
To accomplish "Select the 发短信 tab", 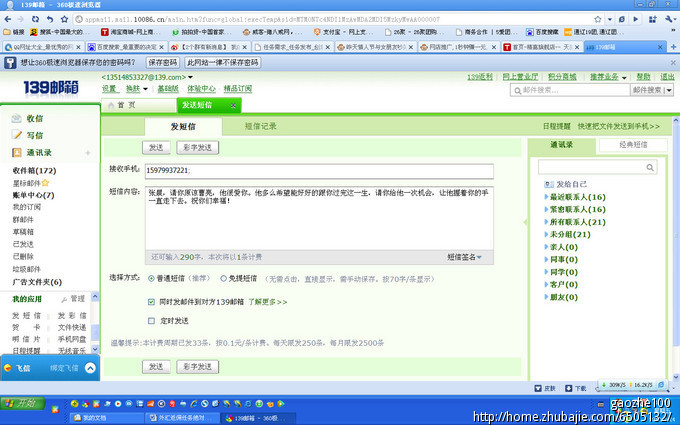I will point(183,127).
